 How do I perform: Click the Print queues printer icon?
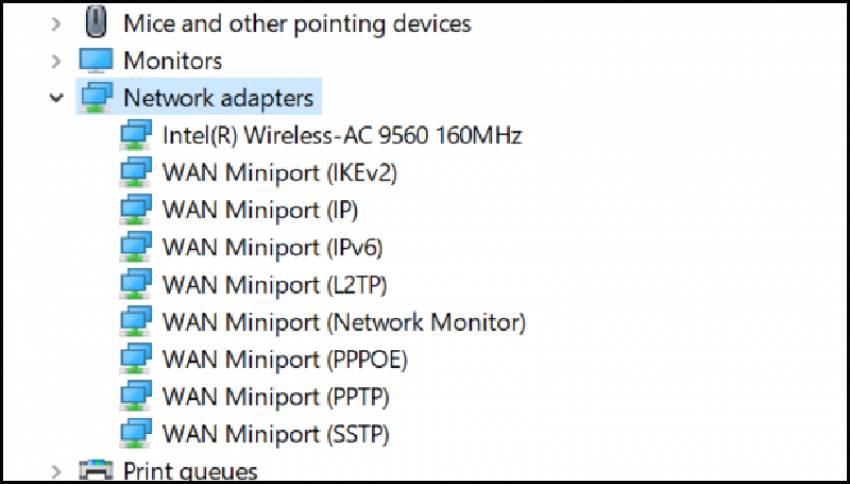pos(96,470)
